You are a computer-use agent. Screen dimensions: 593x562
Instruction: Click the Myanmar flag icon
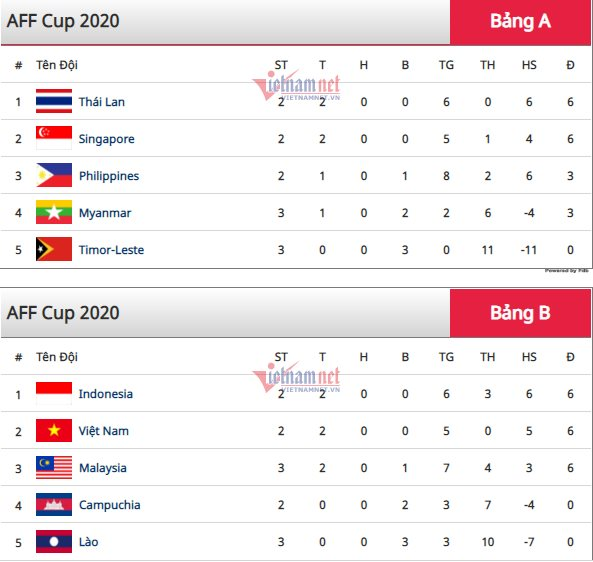click(x=54, y=212)
